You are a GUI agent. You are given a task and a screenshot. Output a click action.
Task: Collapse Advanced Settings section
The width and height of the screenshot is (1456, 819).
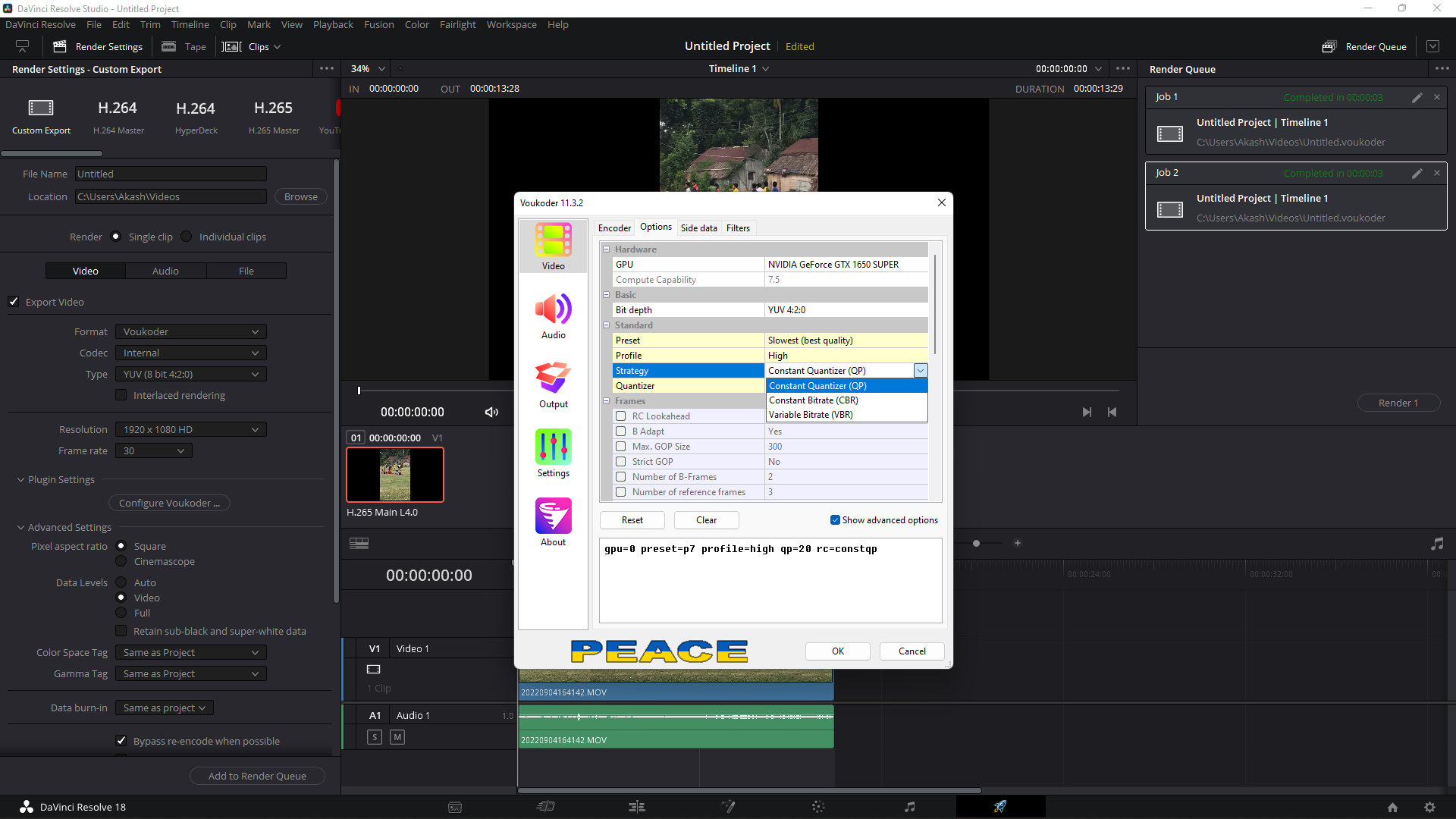coord(20,528)
